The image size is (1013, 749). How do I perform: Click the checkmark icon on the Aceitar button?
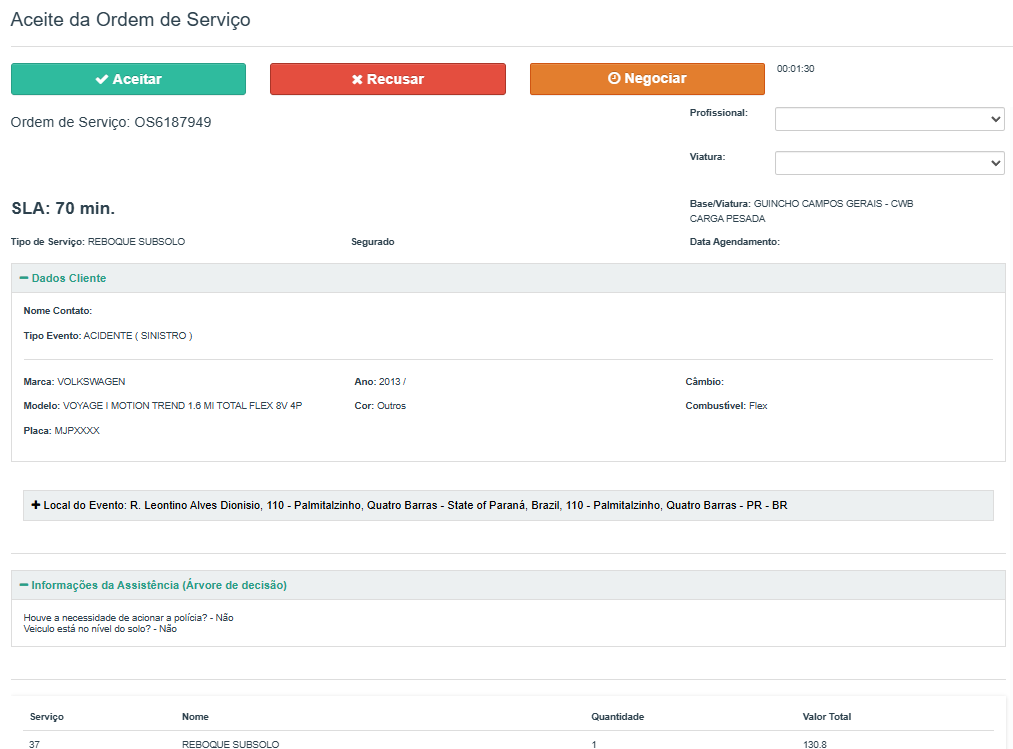101,79
